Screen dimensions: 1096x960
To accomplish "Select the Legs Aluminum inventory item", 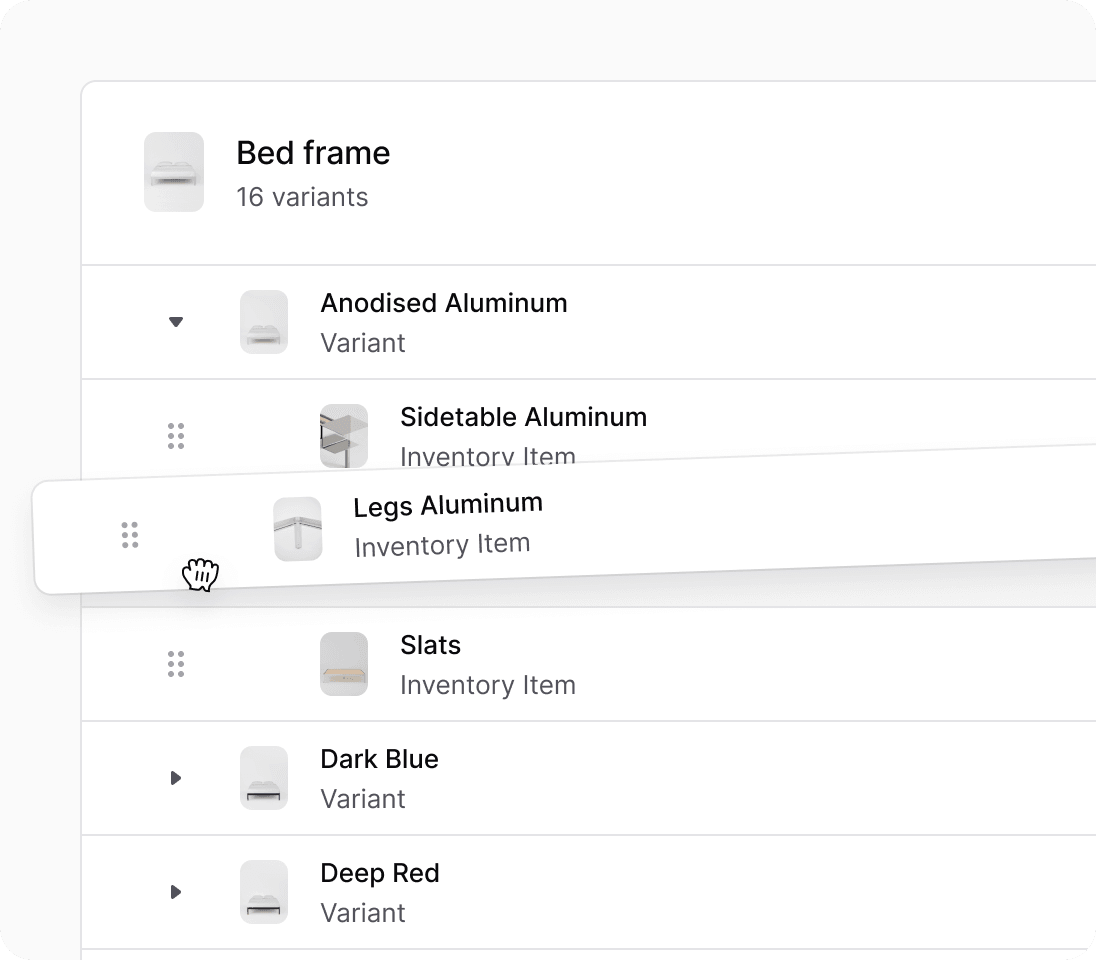I will tap(448, 505).
